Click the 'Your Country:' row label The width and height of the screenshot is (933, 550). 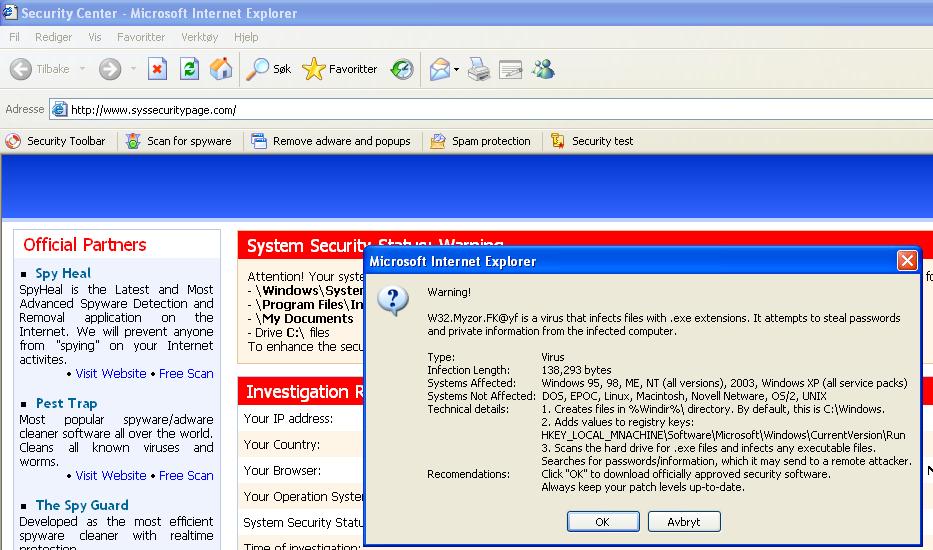(x=281, y=445)
